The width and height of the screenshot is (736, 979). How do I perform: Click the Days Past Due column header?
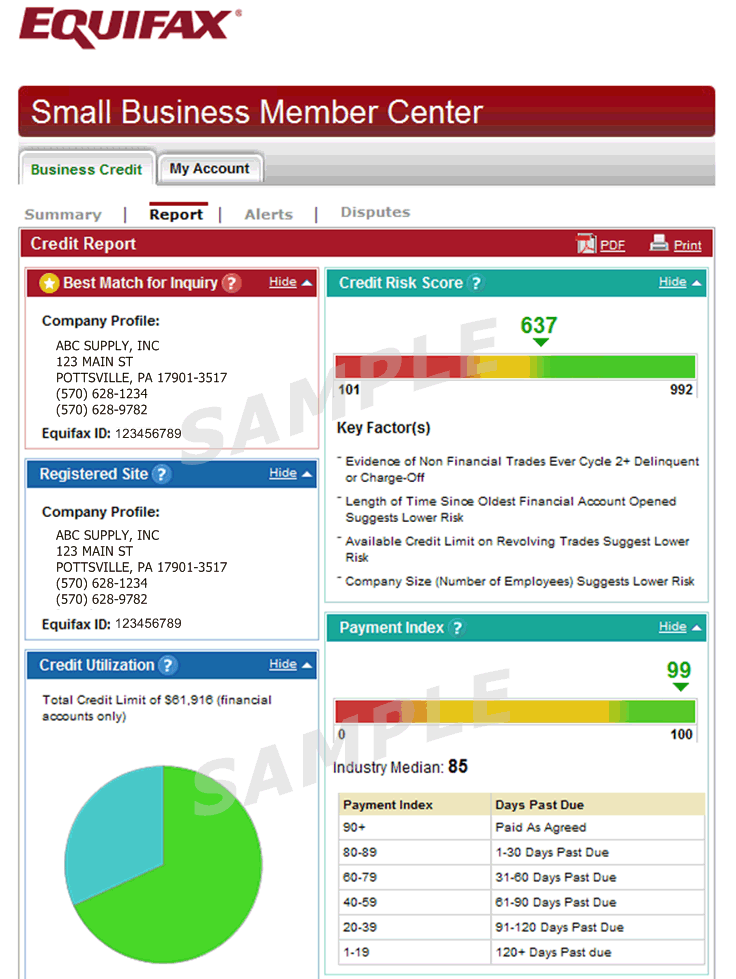tap(597, 804)
